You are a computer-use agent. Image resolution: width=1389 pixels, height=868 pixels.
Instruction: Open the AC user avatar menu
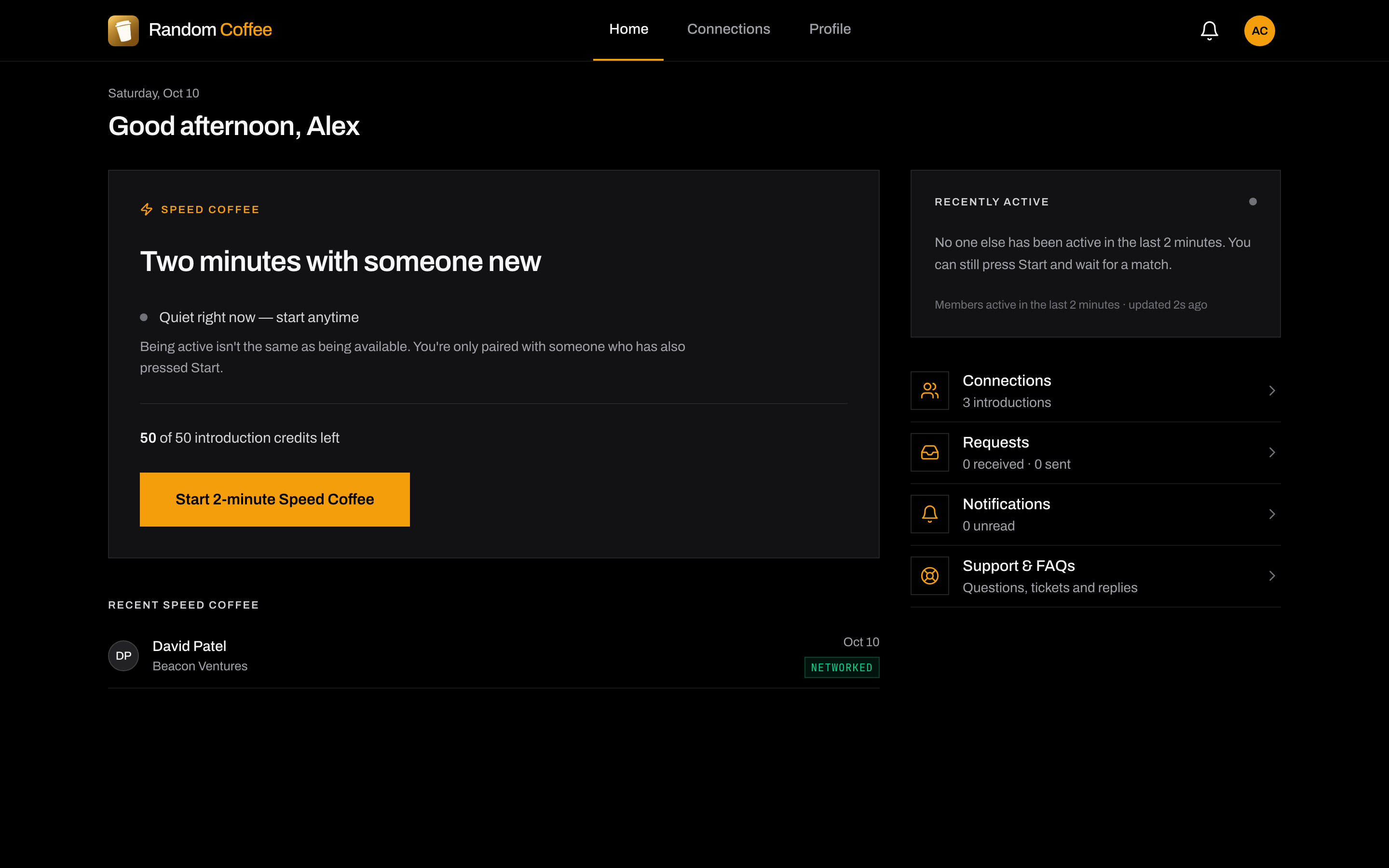(x=1259, y=30)
